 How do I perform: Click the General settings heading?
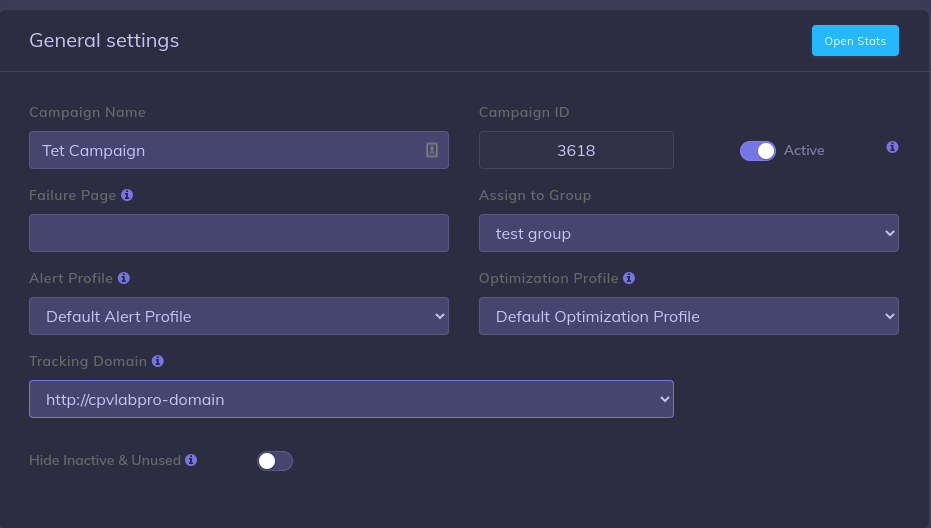click(104, 40)
